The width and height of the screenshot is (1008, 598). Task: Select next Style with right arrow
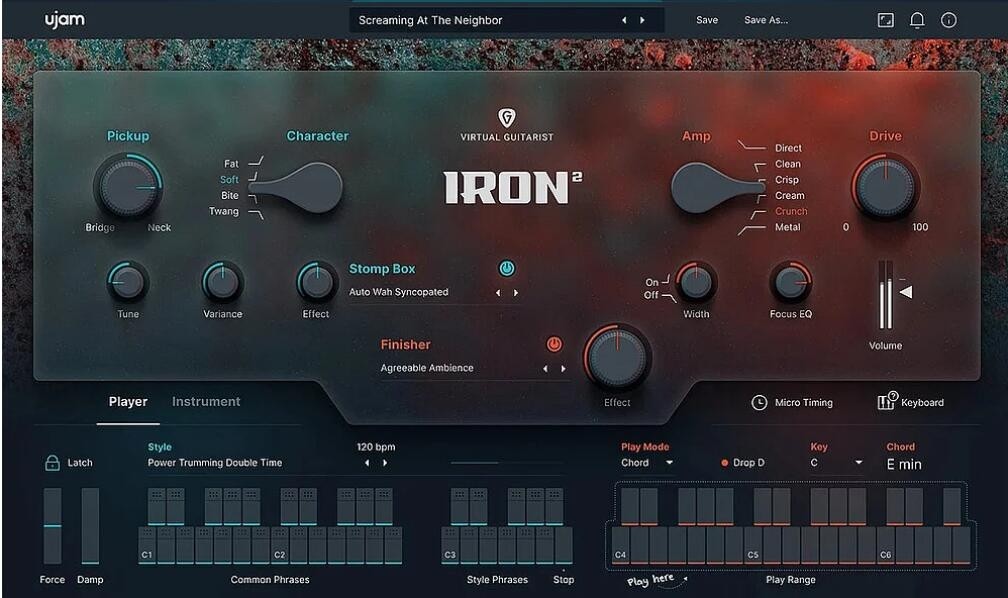point(385,463)
